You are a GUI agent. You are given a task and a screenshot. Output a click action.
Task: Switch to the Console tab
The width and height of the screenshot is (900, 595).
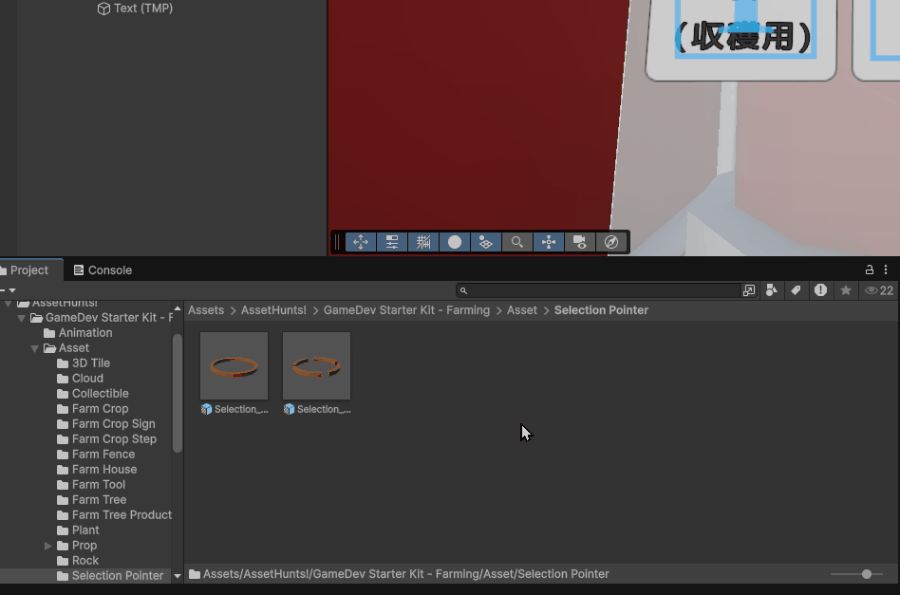[102, 270]
